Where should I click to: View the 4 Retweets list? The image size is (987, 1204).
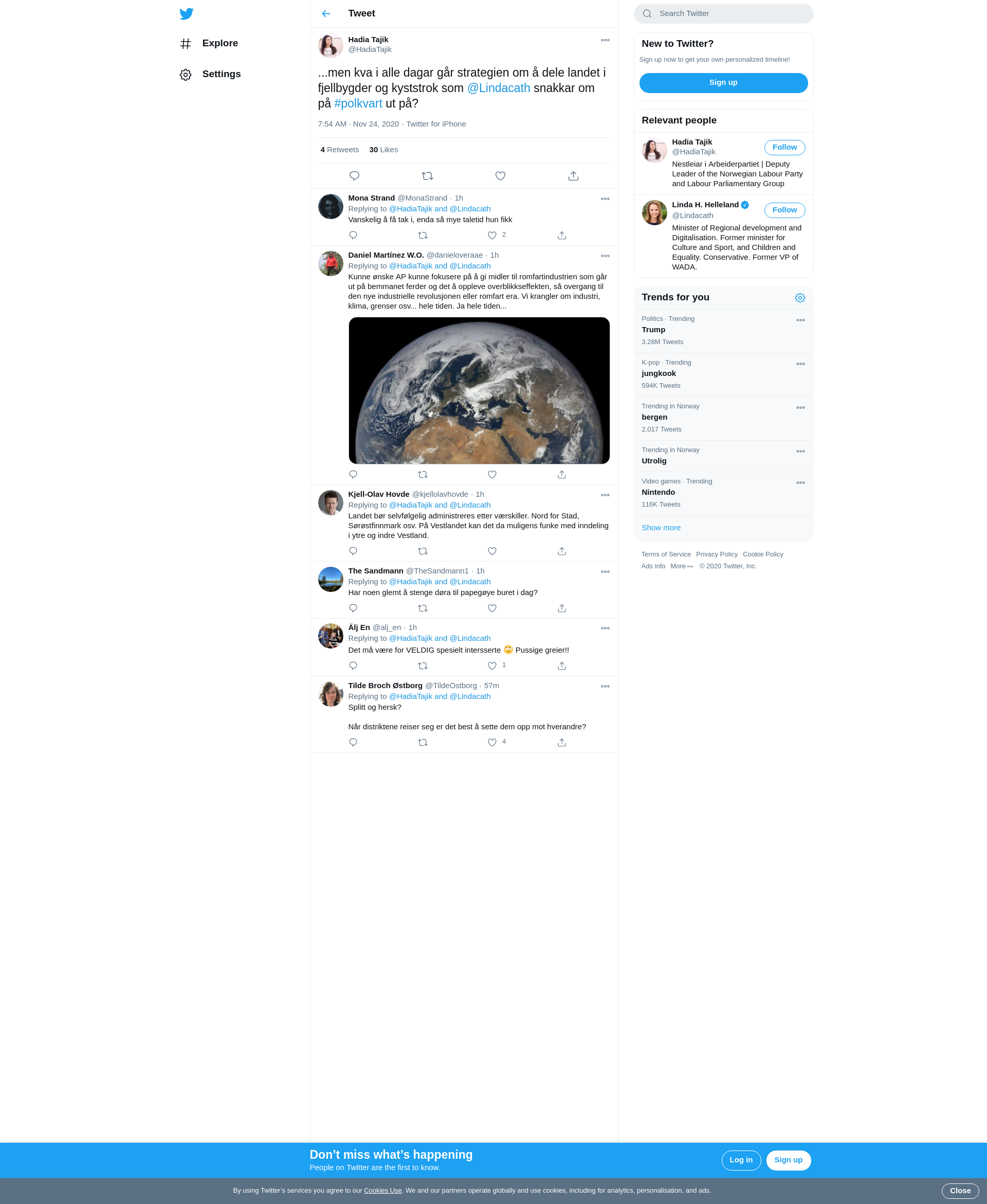(x=339, y=150)
